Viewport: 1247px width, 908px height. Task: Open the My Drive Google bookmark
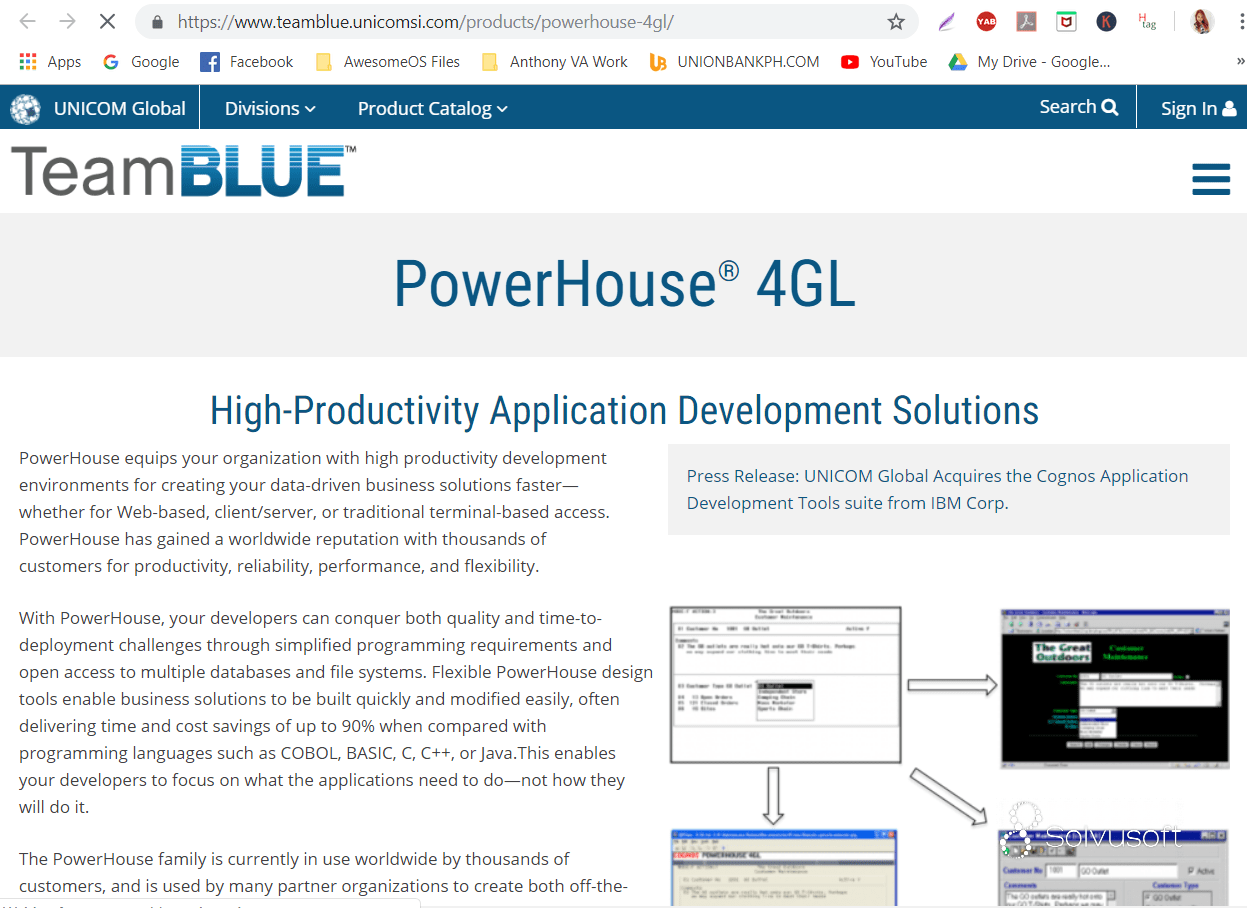point(1029,62)
